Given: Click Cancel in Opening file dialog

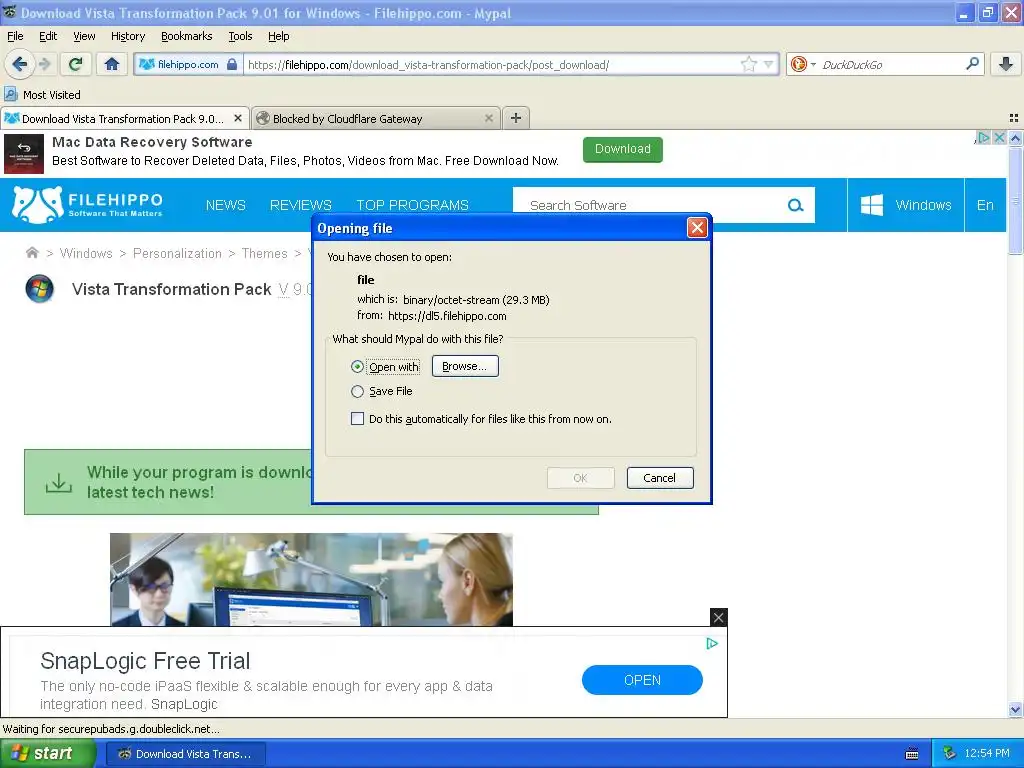Looking at the screenshot, I should coord(660,477).
